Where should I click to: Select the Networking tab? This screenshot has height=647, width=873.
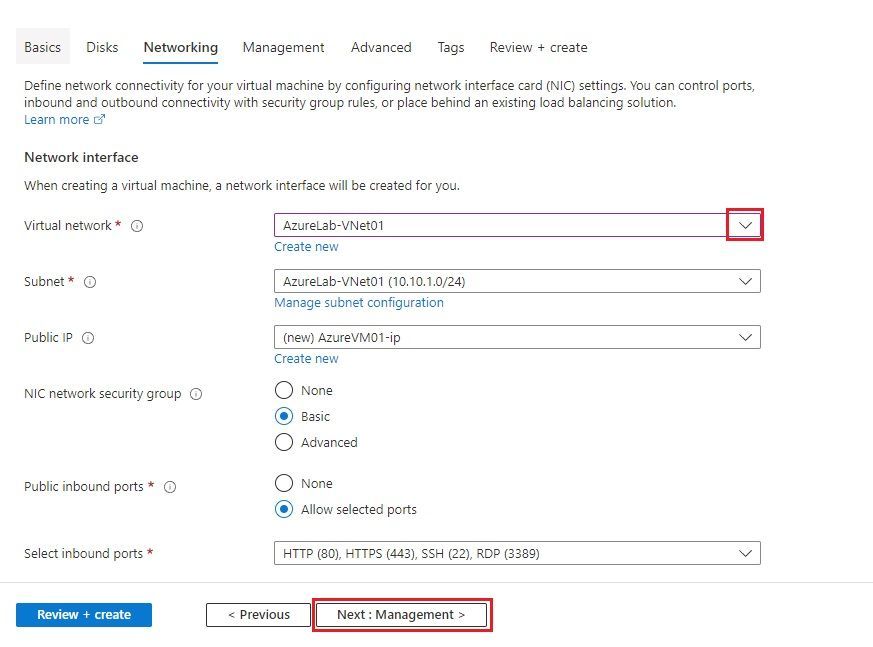180,47
